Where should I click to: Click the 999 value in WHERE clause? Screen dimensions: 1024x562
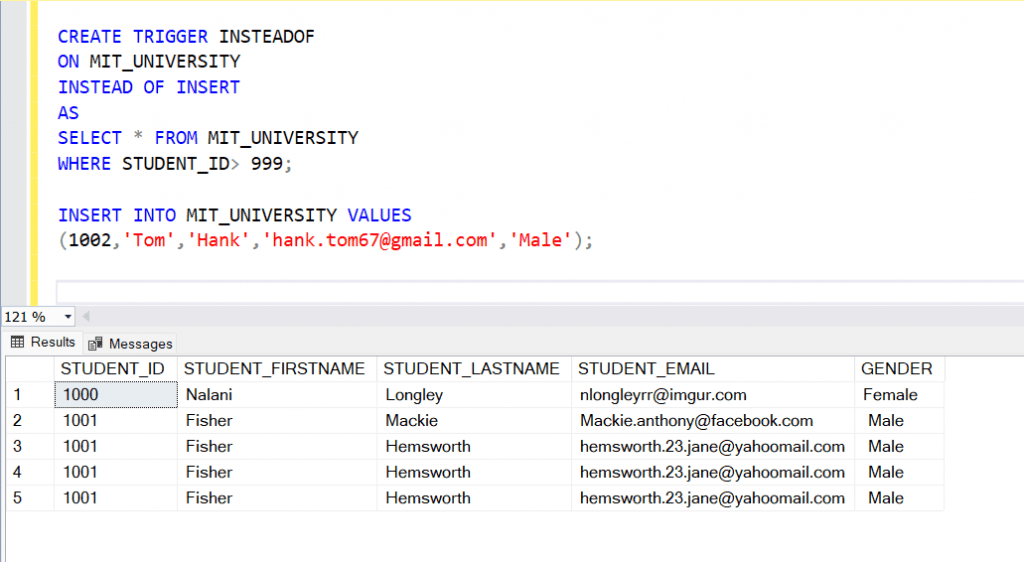tap(266, 164)
